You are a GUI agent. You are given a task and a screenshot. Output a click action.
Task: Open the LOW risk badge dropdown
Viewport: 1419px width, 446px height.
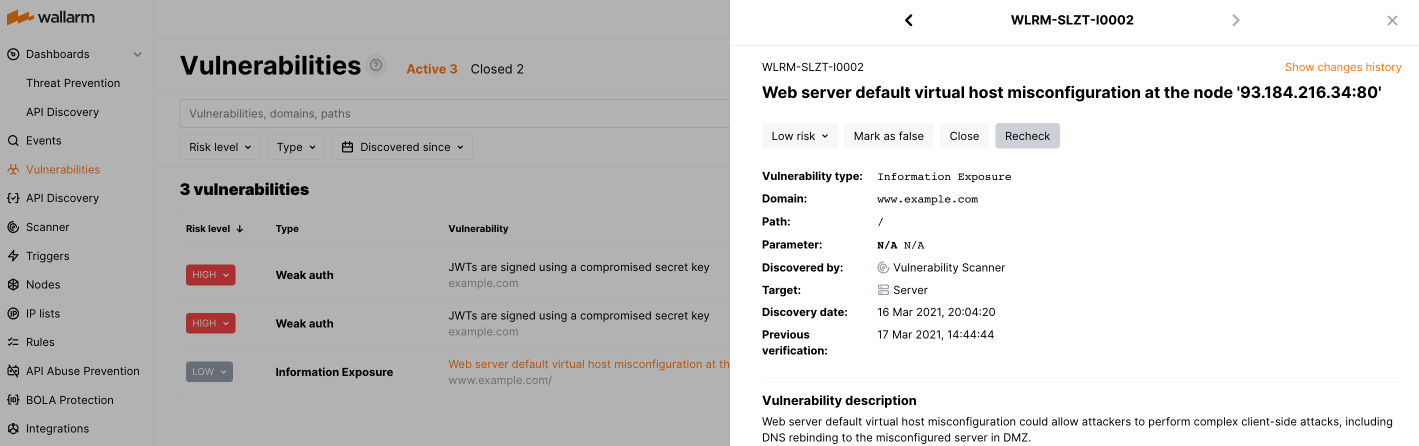pos(209,372)
